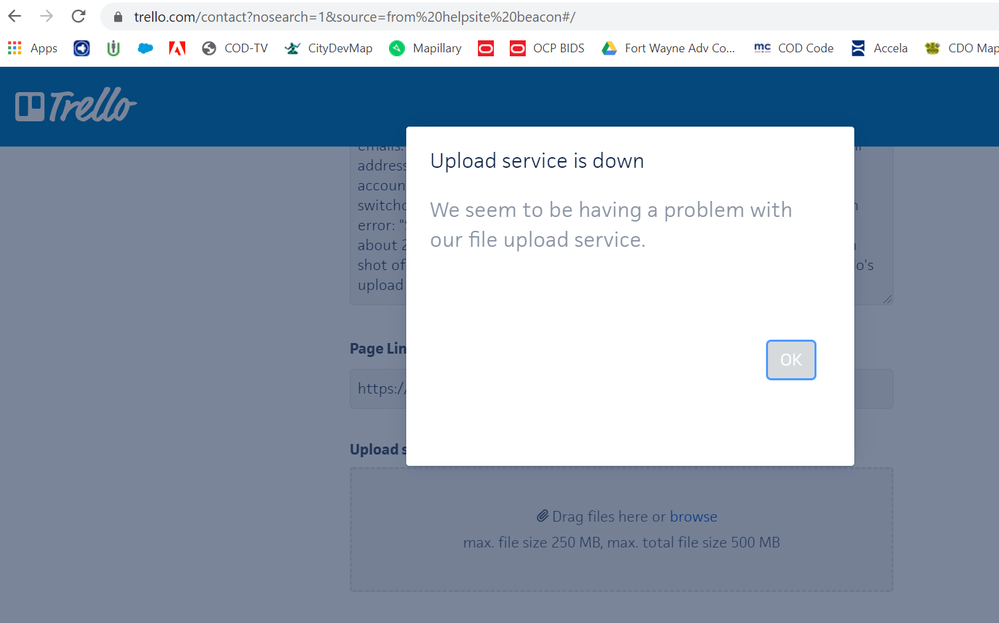Click the browser forward arrow
The width and height of the screenshot is (999, 623).
(x=46, y=17)
